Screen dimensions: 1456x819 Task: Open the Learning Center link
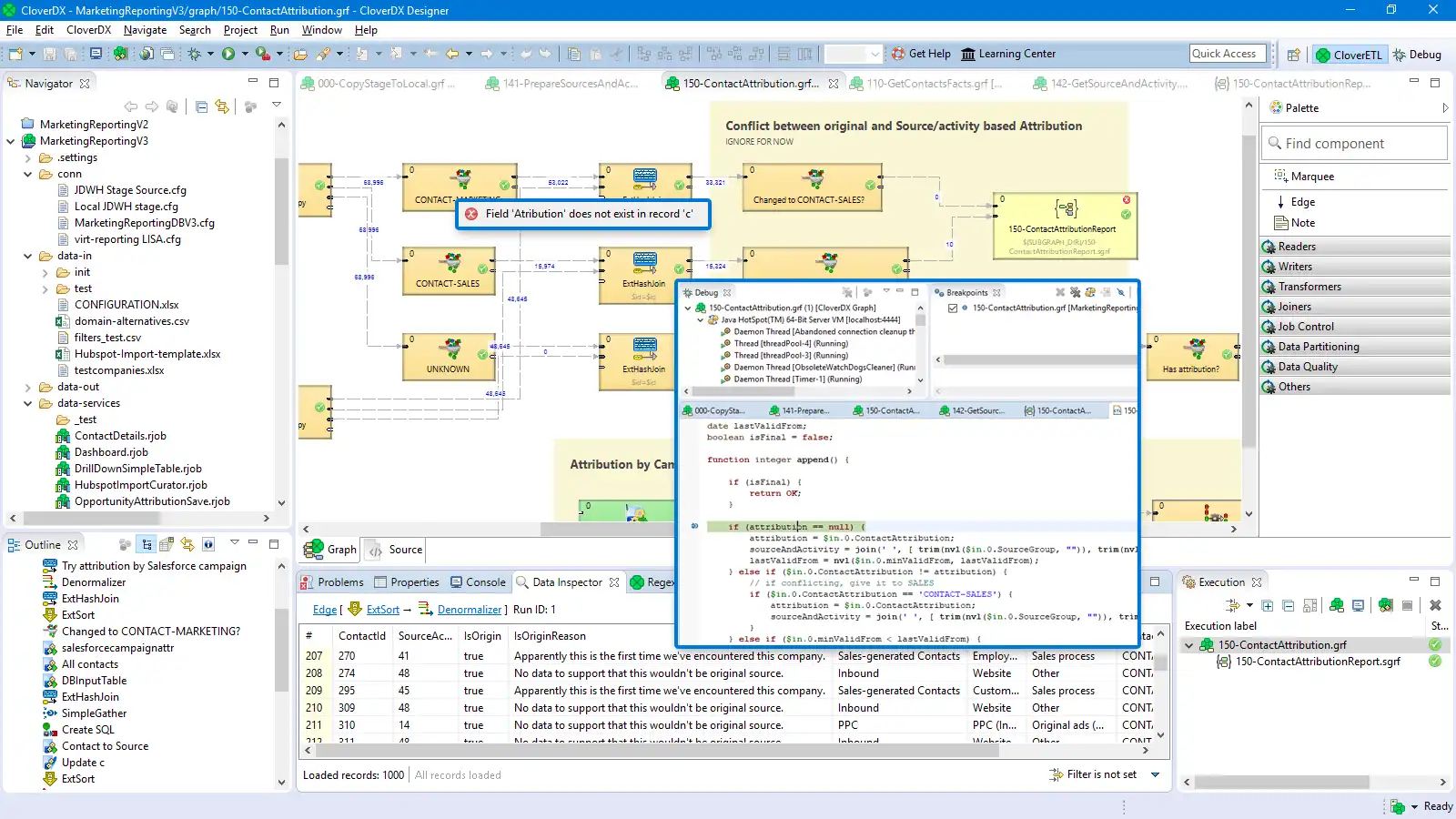pos(1008,54)
